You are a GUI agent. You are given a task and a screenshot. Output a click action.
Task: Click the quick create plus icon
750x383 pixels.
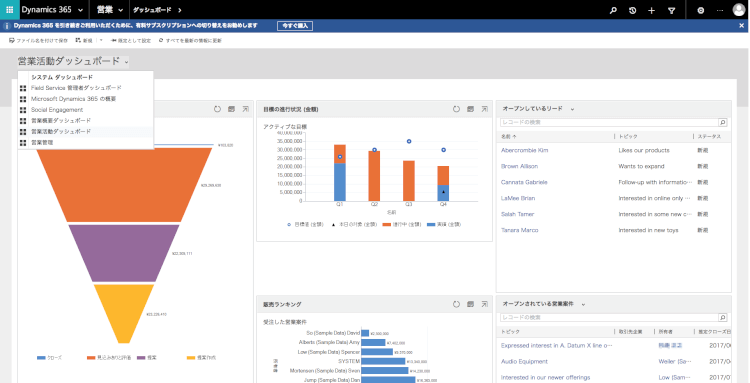point(651,10)
